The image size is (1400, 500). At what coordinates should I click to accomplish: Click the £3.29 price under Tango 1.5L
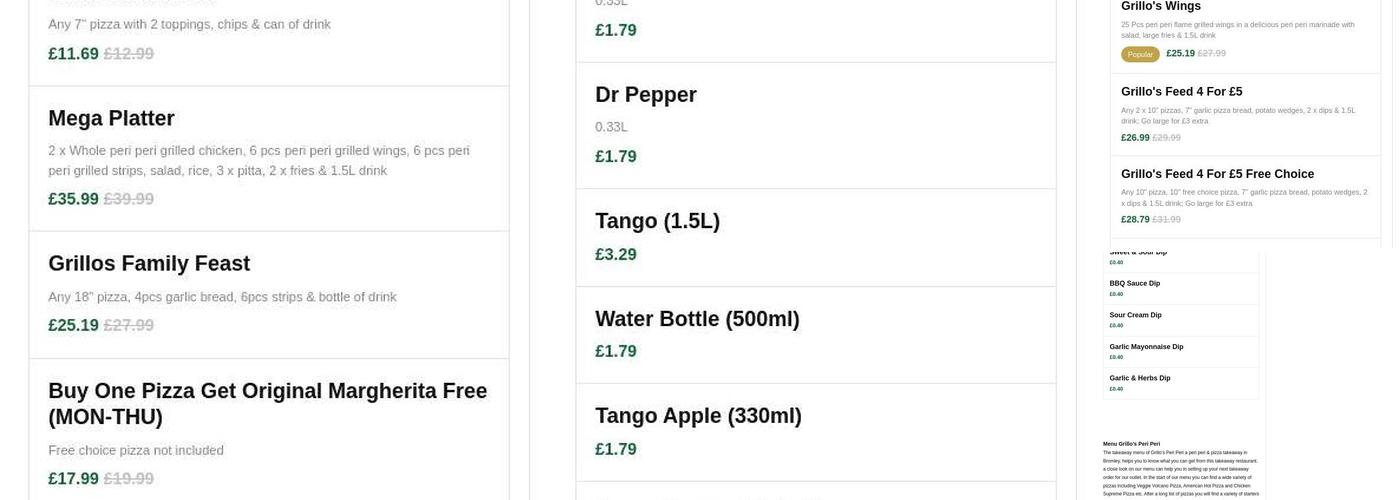616,254
